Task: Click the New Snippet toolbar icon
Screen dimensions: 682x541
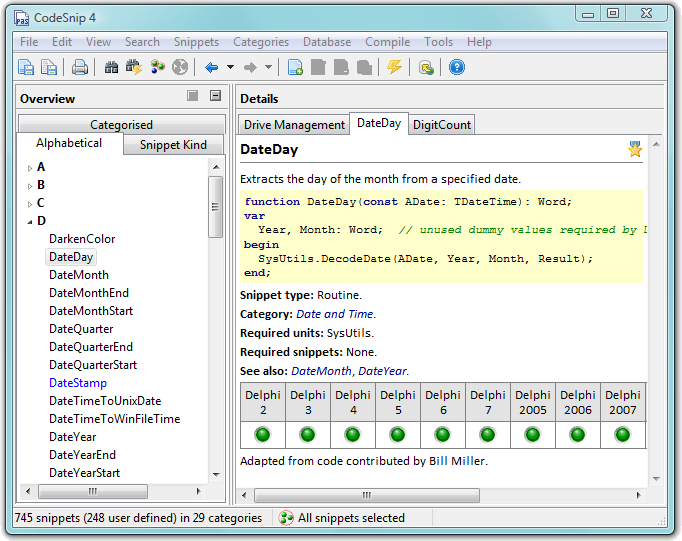Action: point(296,68)
